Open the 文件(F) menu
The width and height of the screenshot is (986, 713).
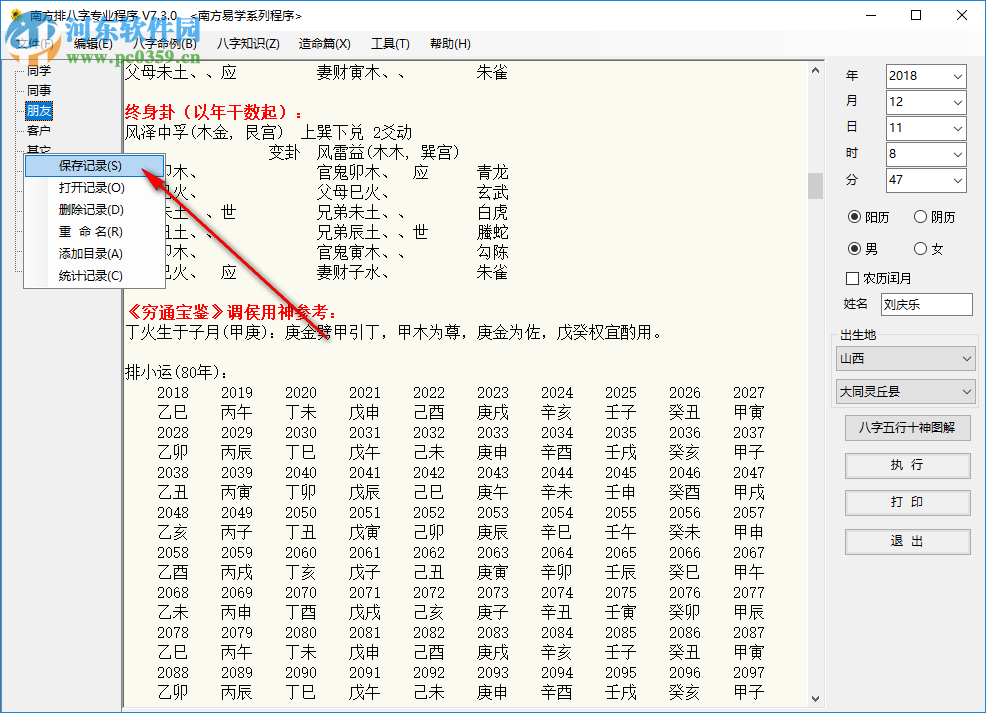[x=35, y=43]
